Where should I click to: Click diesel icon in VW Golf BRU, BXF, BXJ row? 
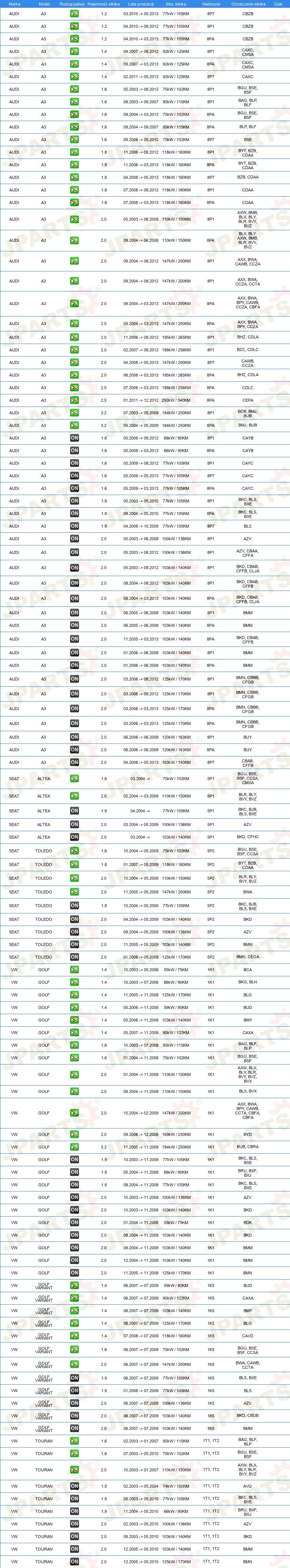[74, 1172]
